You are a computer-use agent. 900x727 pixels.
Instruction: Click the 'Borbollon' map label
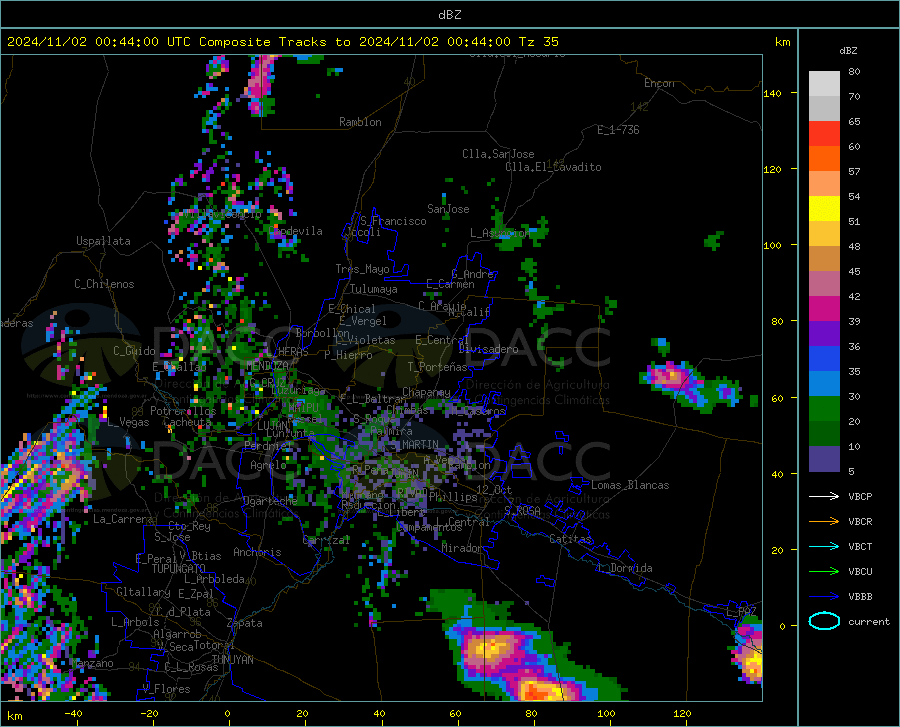[323, 333]
